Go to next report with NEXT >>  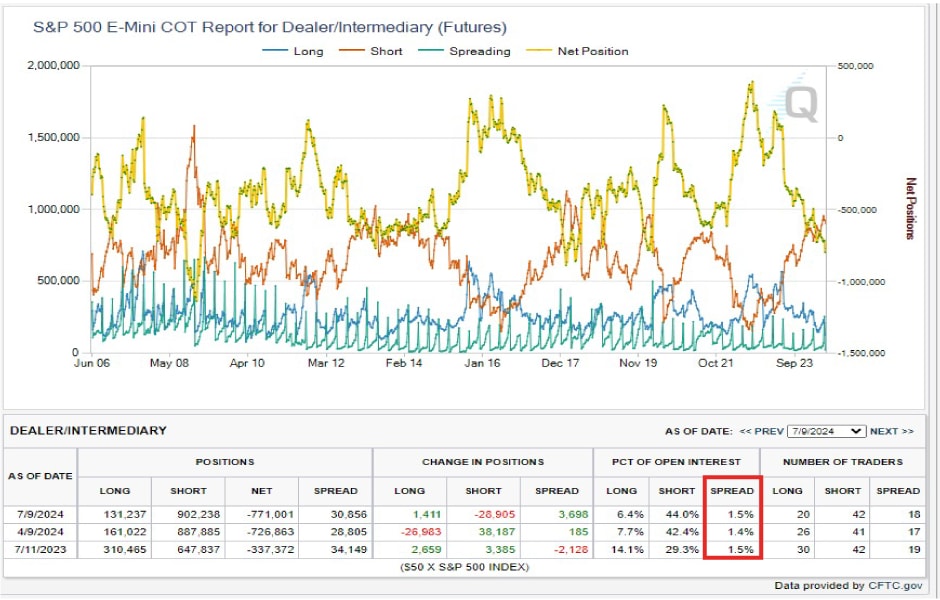coord(891,431)
